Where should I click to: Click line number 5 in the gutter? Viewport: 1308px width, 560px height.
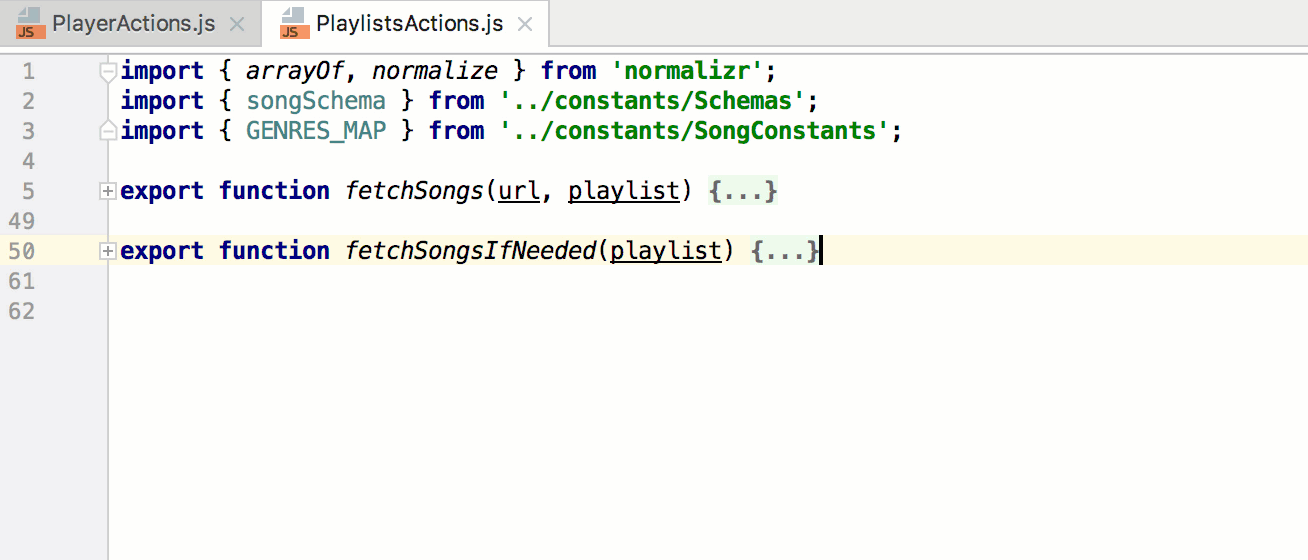pos(28,191)
